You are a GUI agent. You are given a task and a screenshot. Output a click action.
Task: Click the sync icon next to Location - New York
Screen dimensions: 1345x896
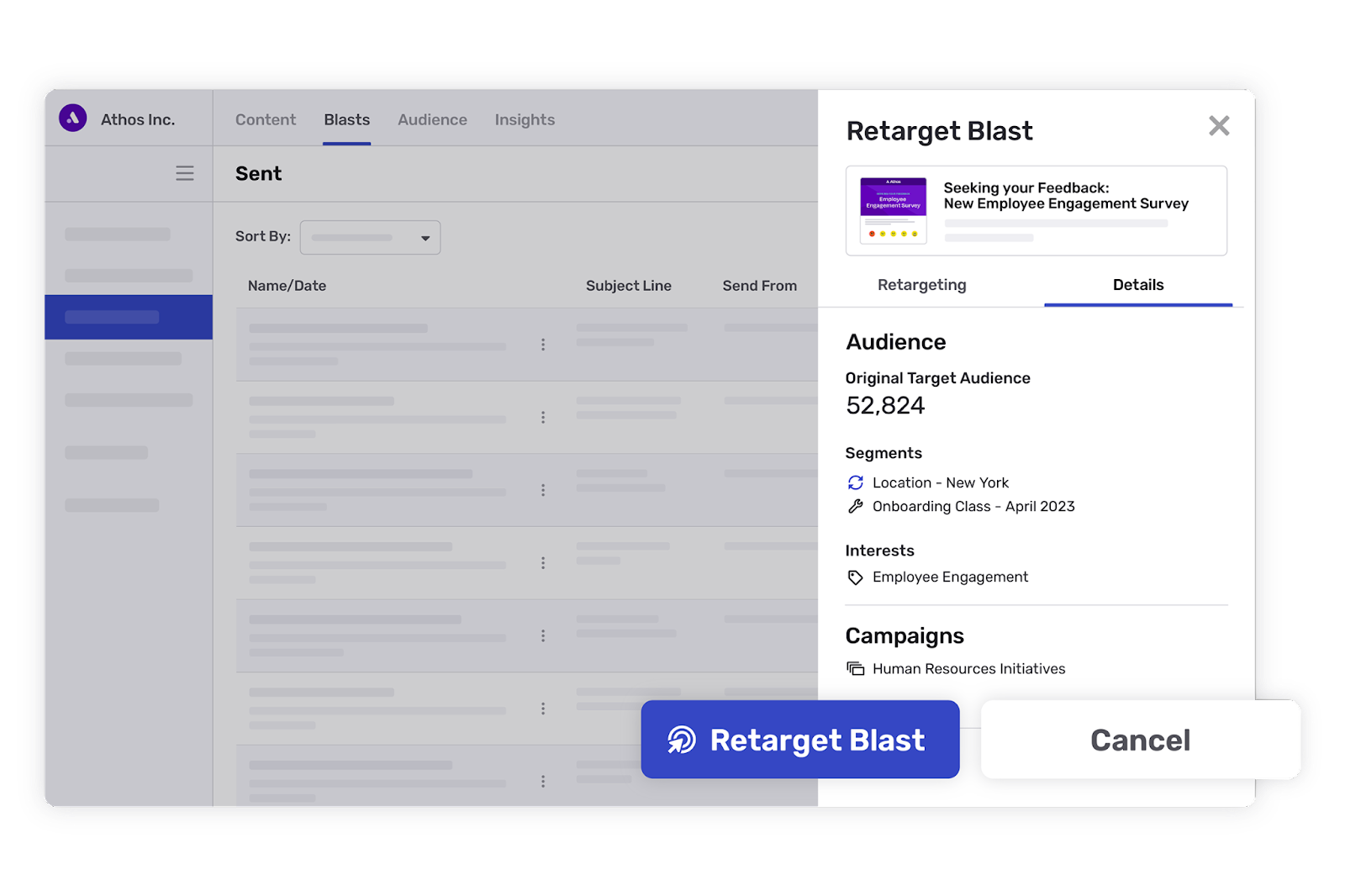tap(855, 482)
